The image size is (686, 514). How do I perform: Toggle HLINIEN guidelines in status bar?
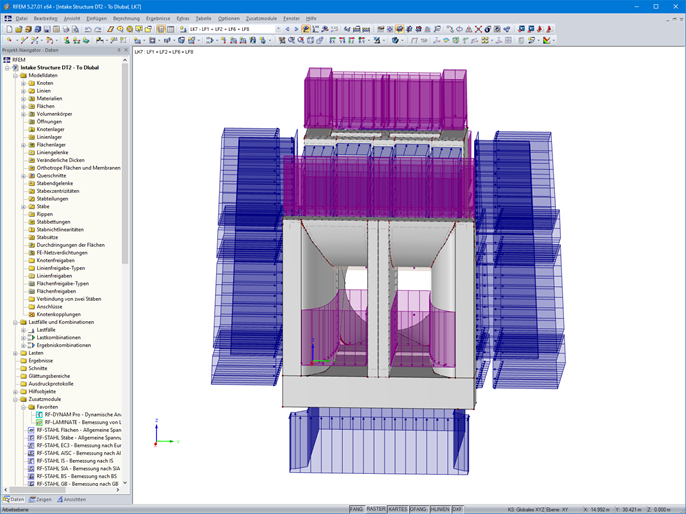point(440,509)
